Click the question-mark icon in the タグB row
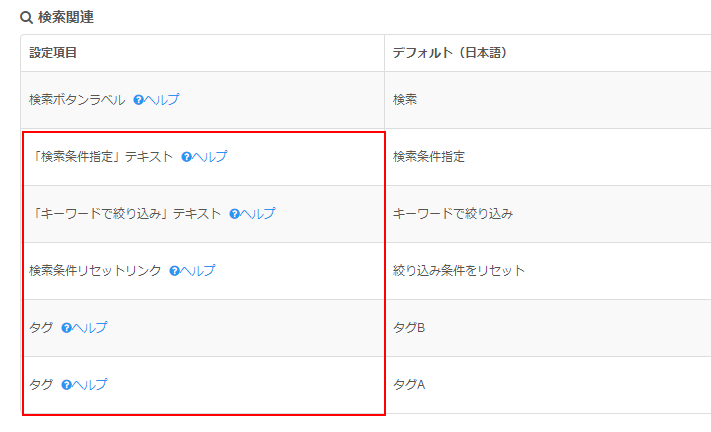The height and width of the screenshot is (432, 711). click(x=67, y=328)
